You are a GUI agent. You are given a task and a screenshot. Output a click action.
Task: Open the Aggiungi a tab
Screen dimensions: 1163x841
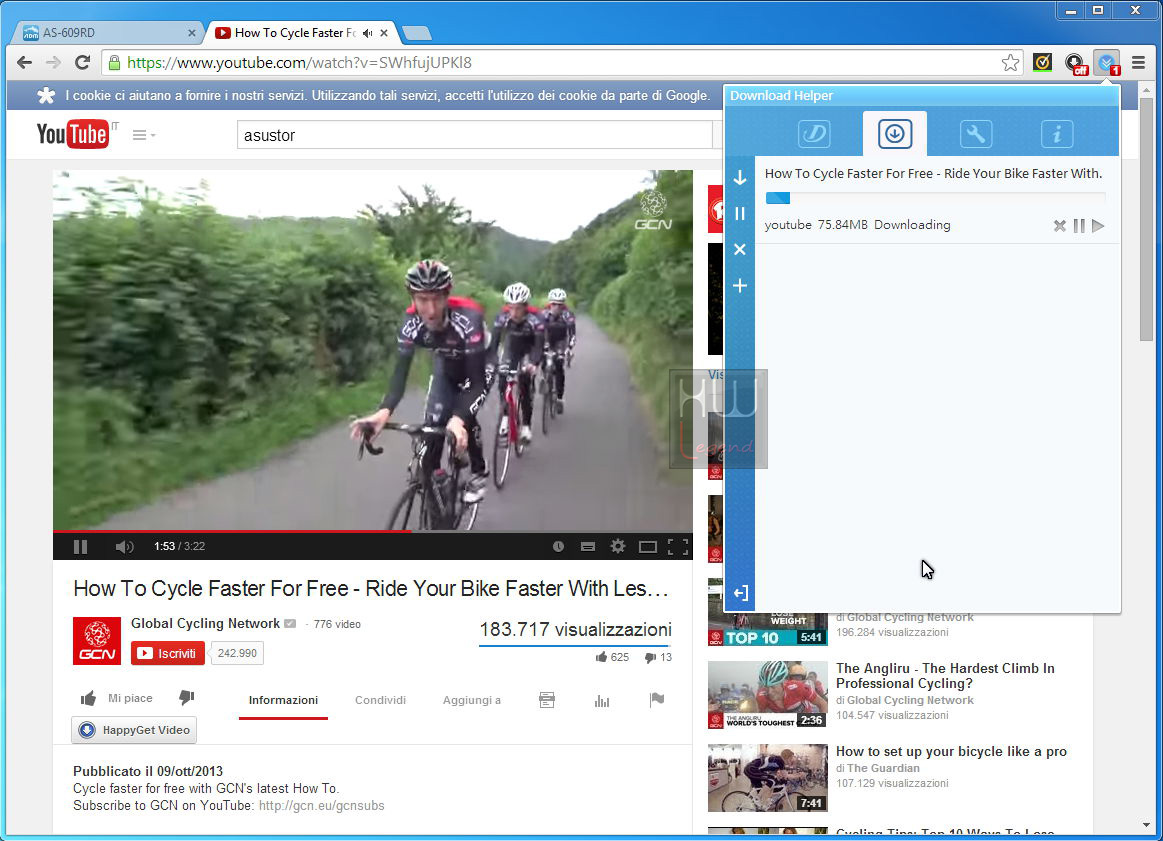[472, 700]
